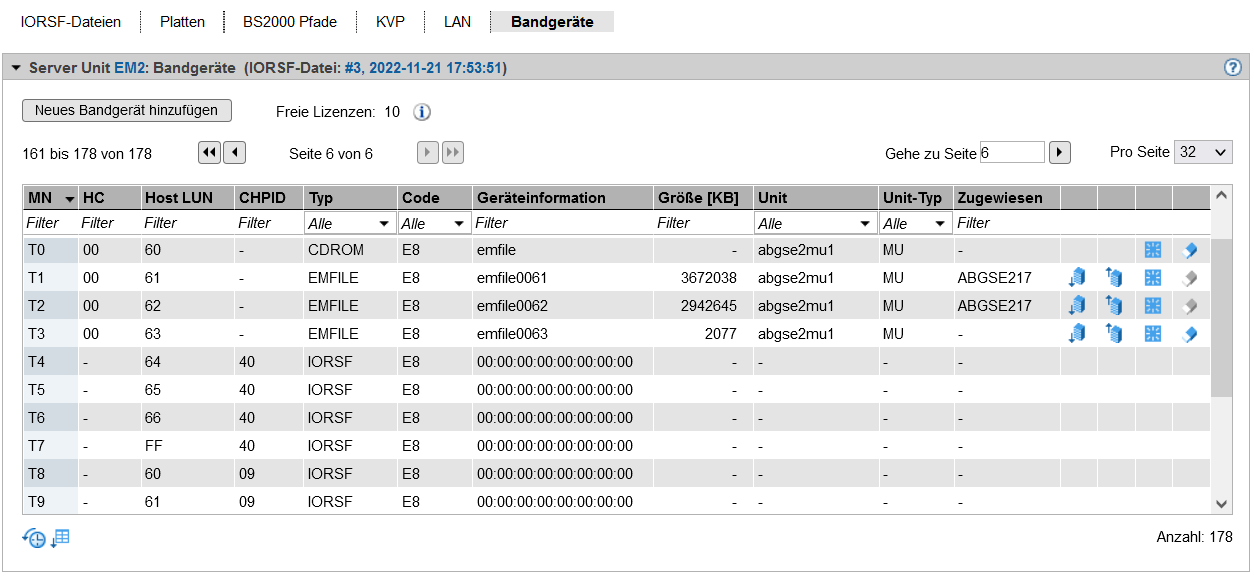This screenshot has height=576, width=1254.
Task: Click the blue eraser icon in row T3
Action: (1190, 334)
